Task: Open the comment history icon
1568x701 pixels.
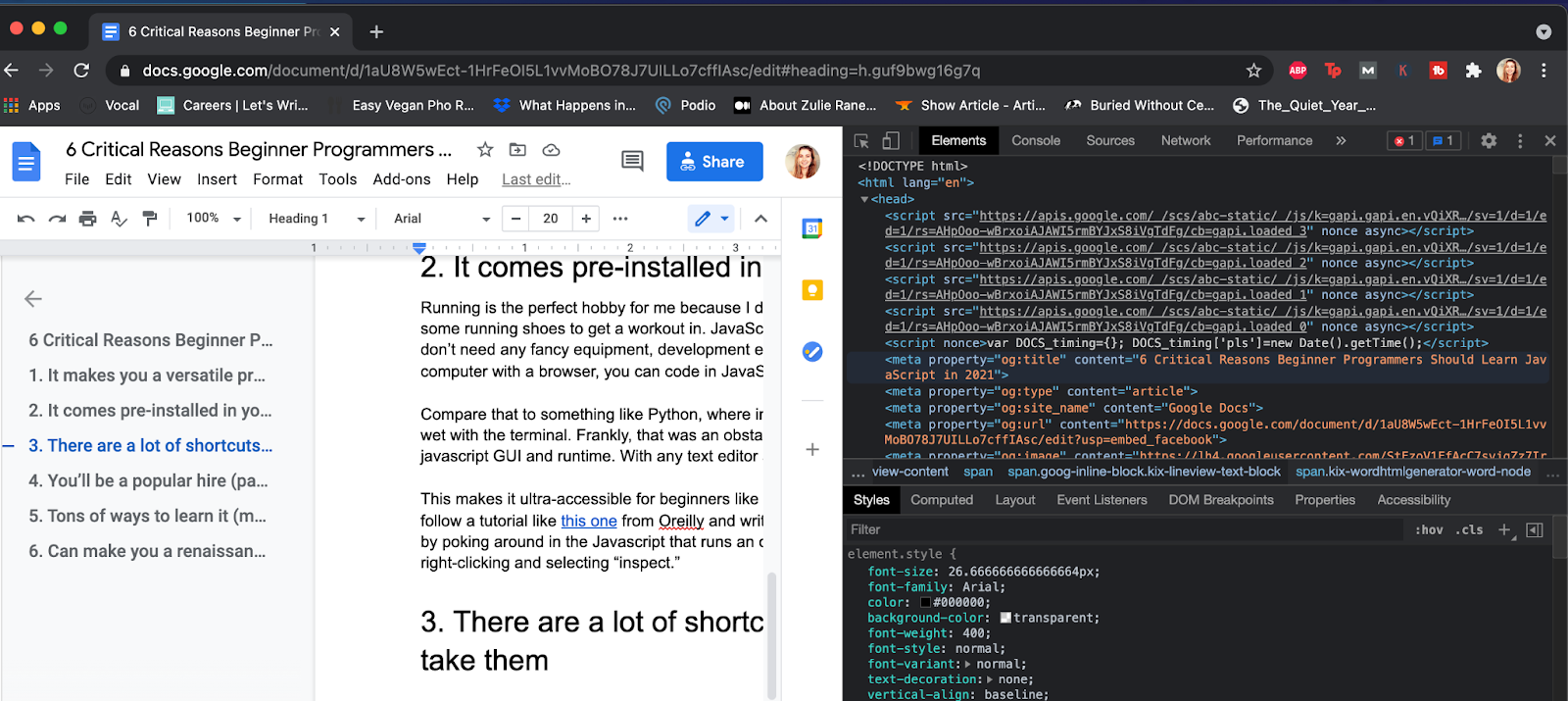Action: (x=633, y=161)
